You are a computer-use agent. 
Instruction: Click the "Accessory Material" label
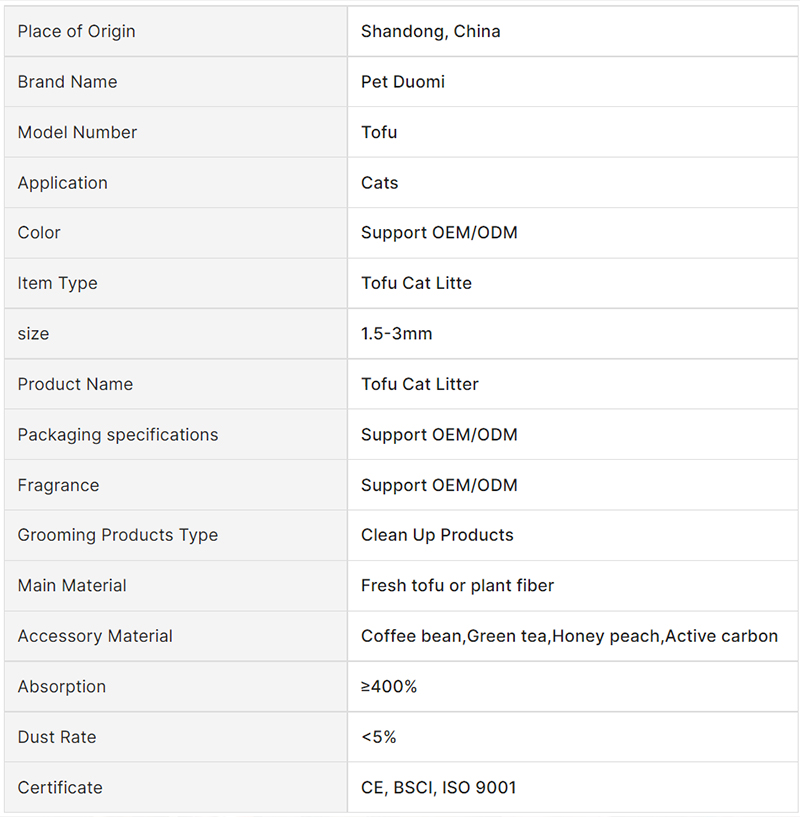[x=95, y=636]
